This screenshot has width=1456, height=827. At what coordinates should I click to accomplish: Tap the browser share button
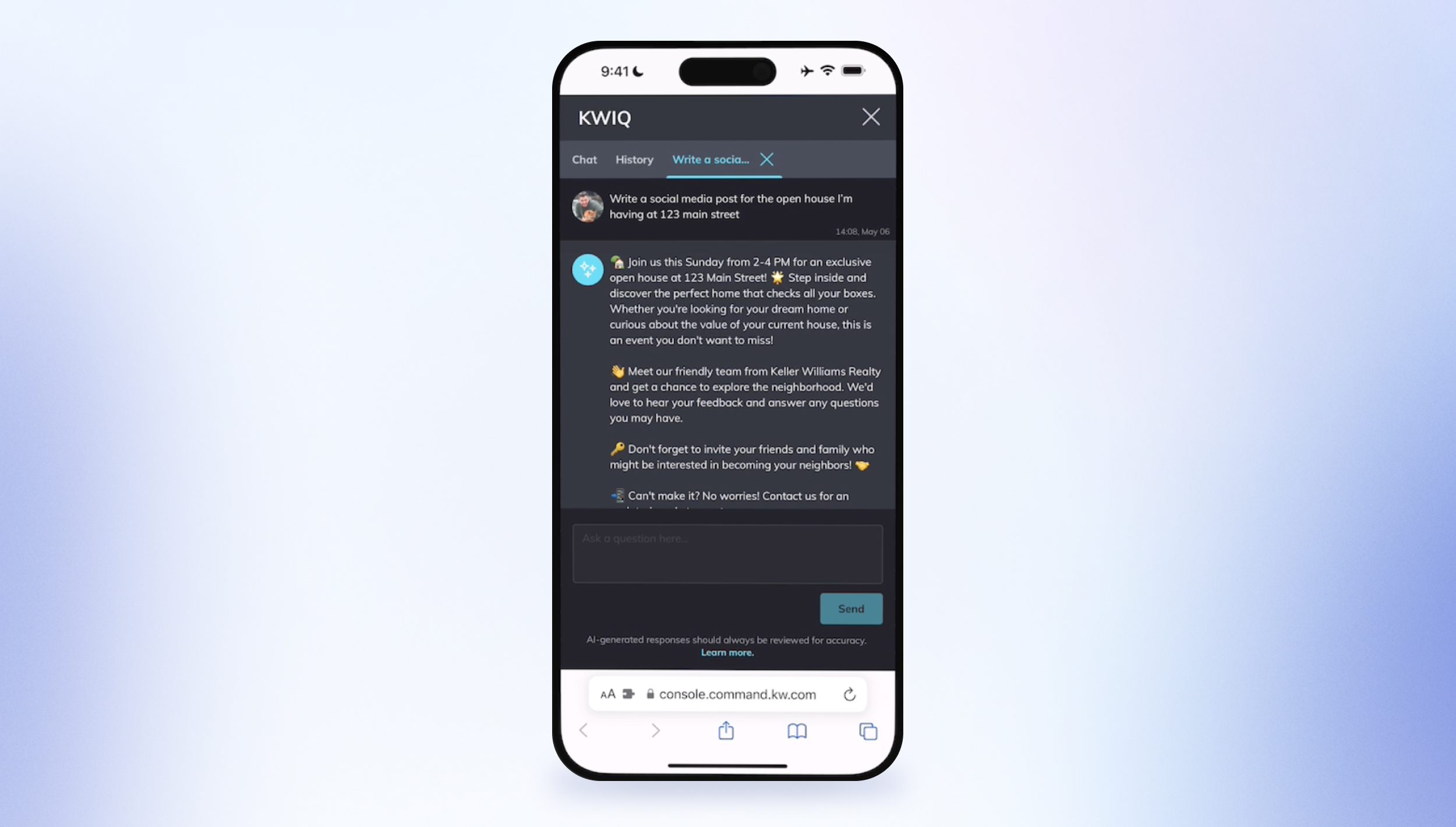[726, 730]
